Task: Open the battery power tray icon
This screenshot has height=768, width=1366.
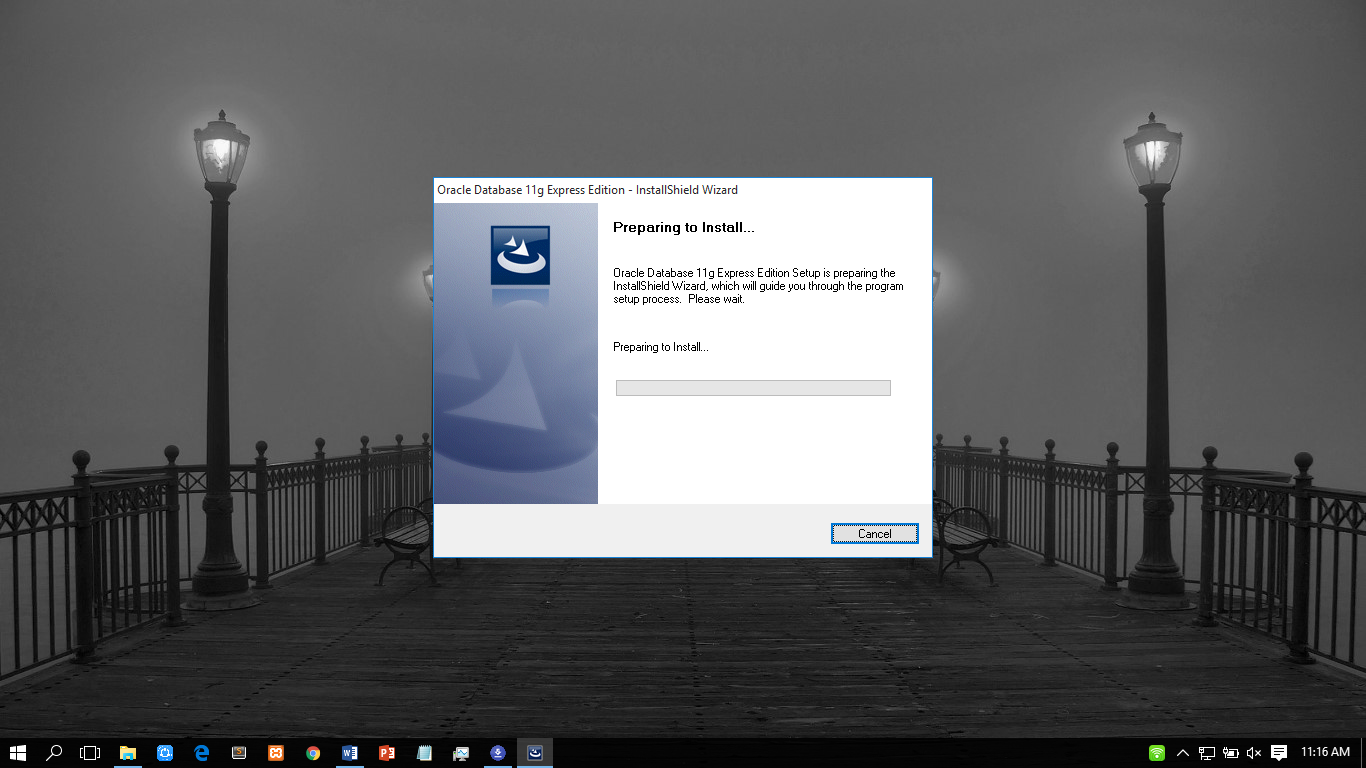Action: [x=1231, y=753]
